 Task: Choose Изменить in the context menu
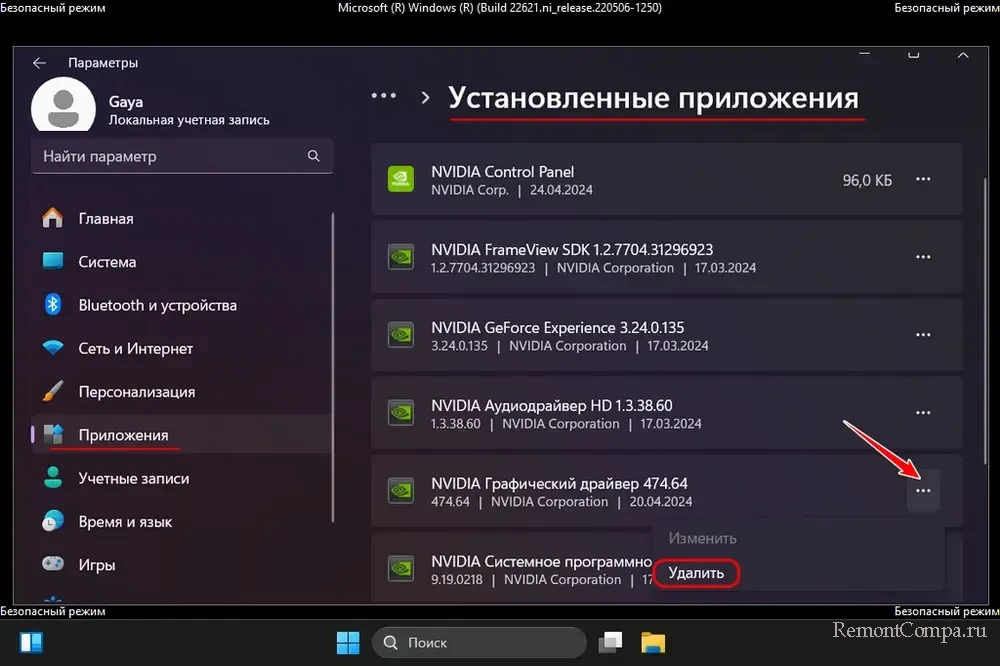click(x=702, y=538)
